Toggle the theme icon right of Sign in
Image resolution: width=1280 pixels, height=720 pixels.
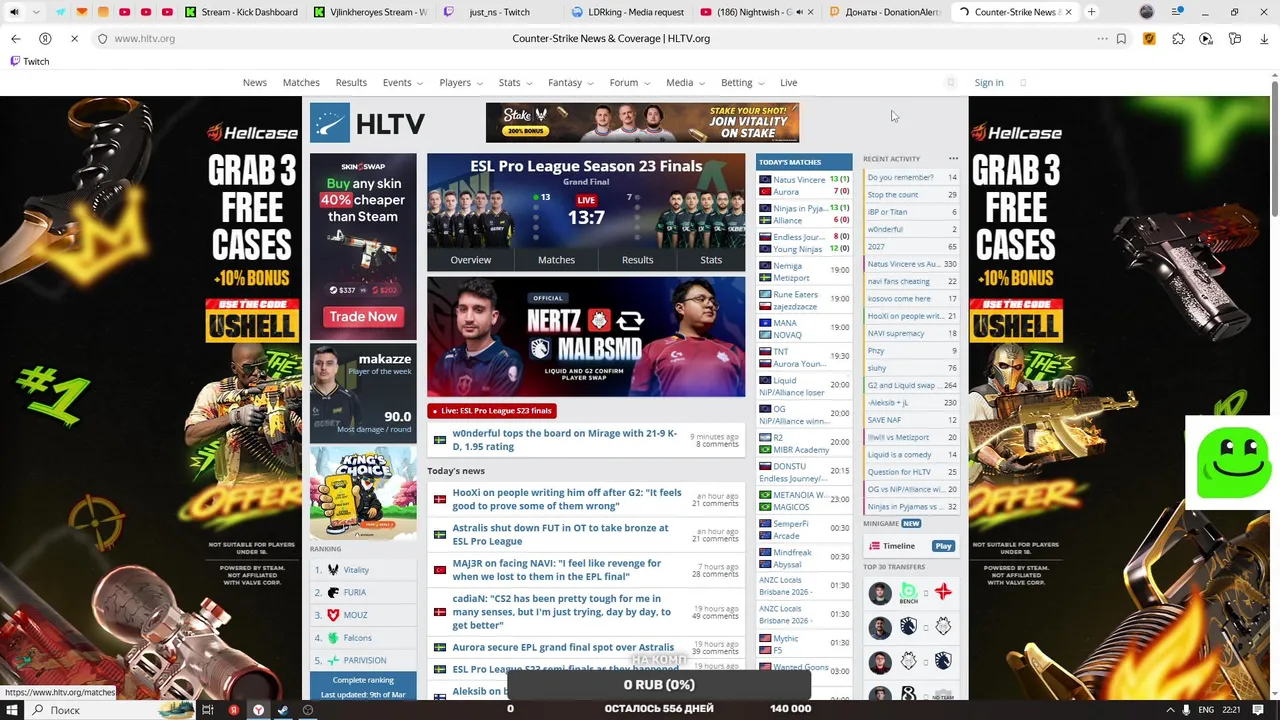(x=1023, y=82)
